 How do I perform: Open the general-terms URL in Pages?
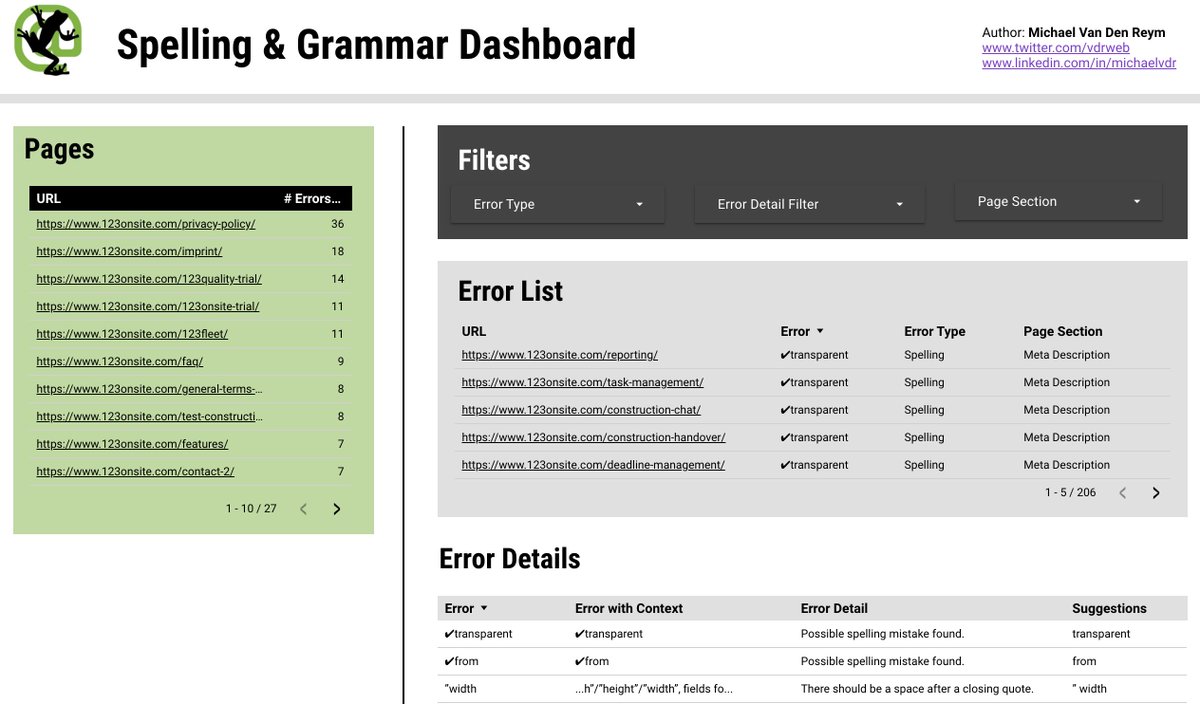click(150, 389)
